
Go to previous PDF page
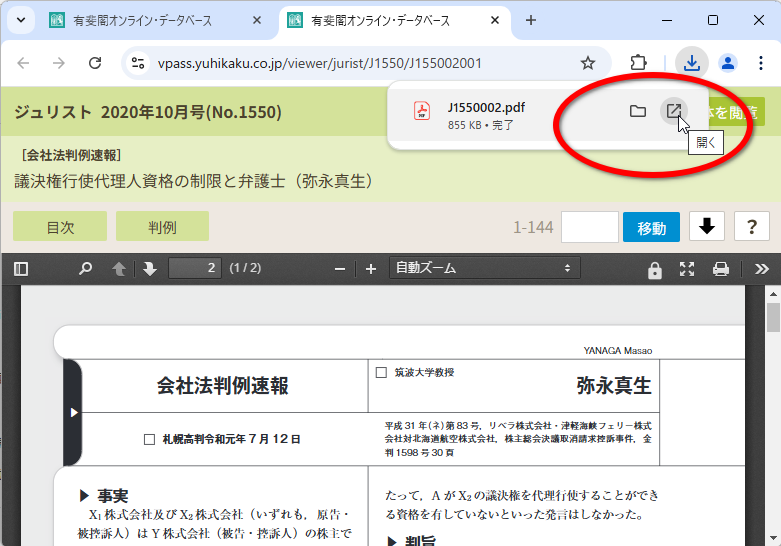tap(119, 269)
